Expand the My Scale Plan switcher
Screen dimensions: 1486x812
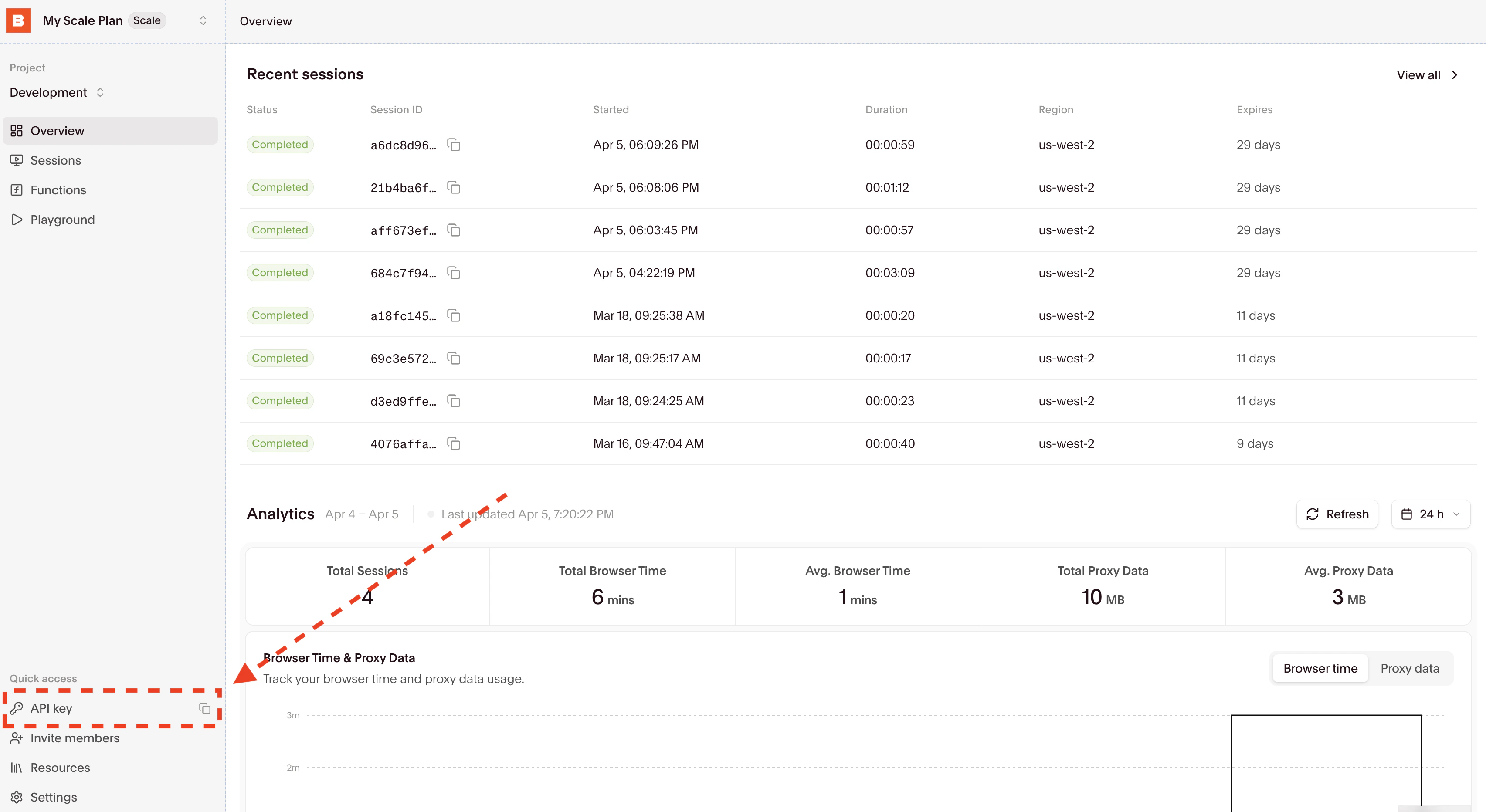[x=203, y=21]
